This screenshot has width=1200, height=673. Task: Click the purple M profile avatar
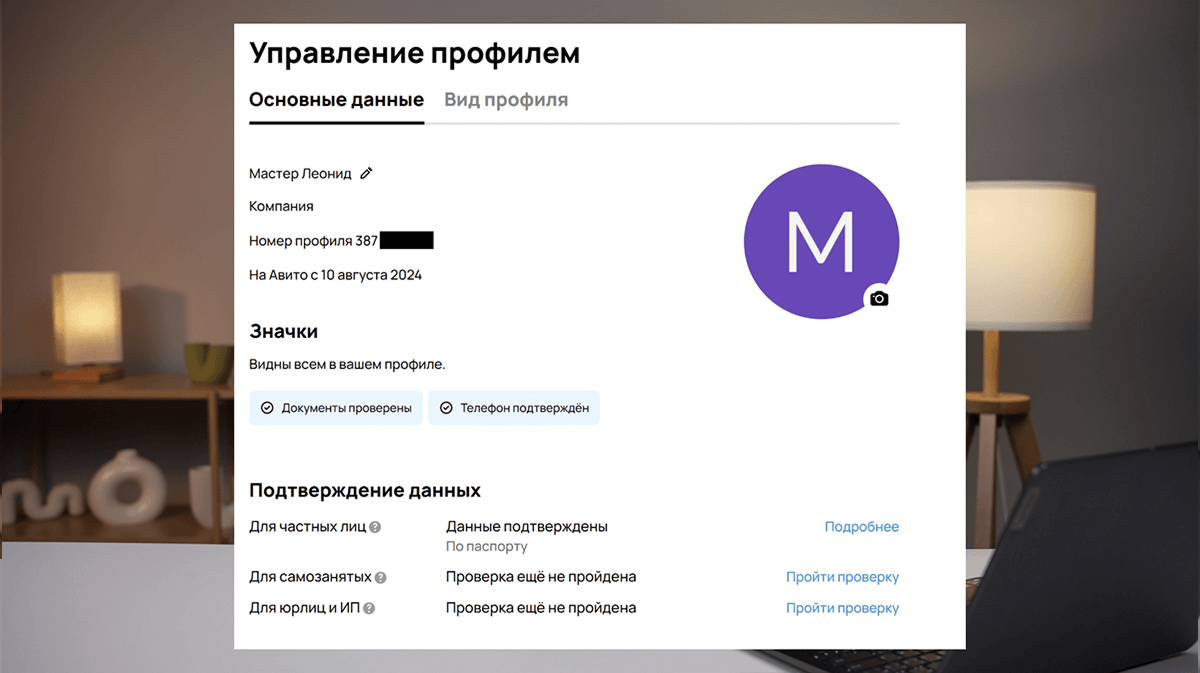(x=821, y=241)
